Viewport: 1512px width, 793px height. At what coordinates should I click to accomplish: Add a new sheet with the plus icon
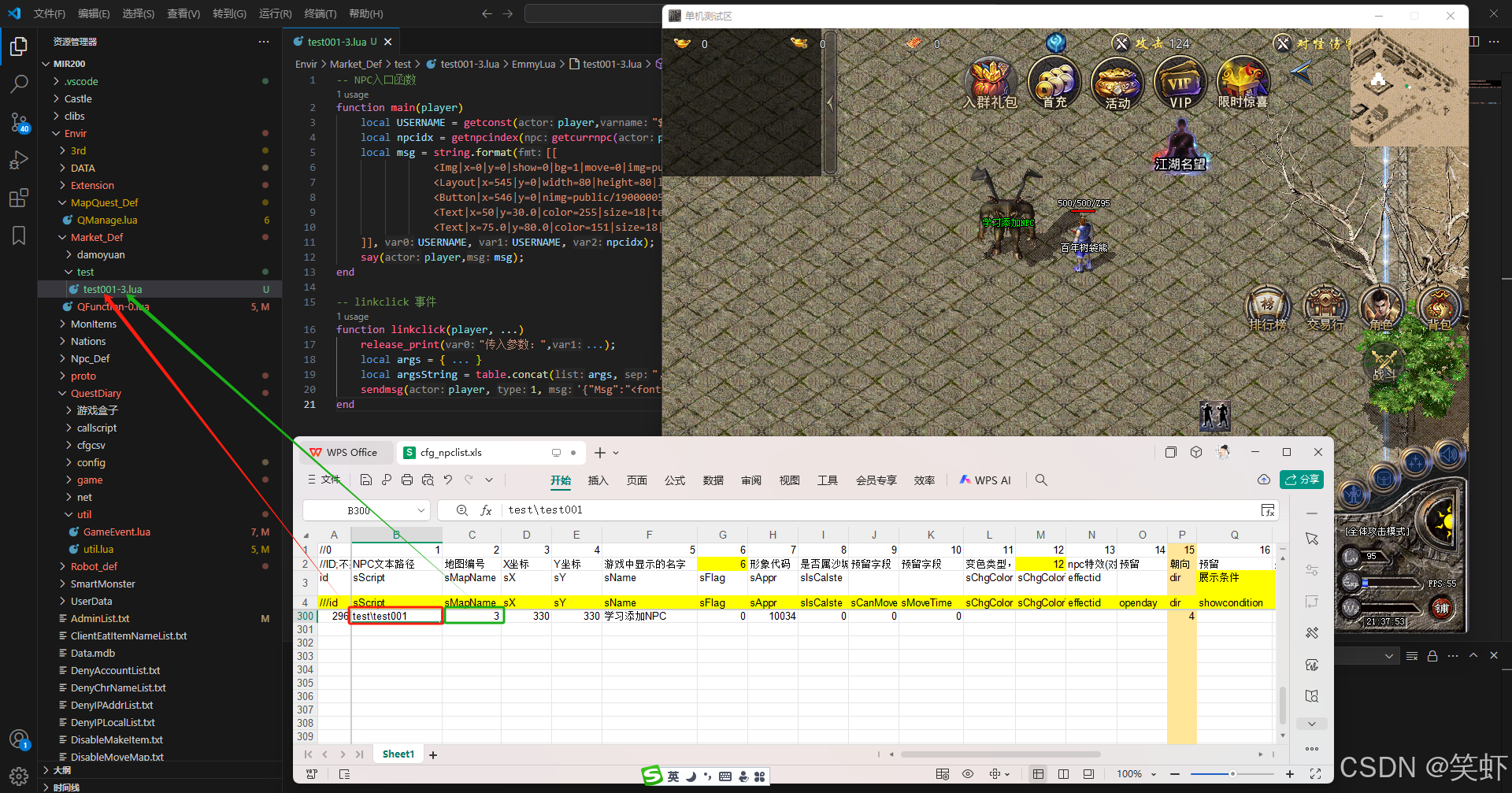tap(433, 754)
